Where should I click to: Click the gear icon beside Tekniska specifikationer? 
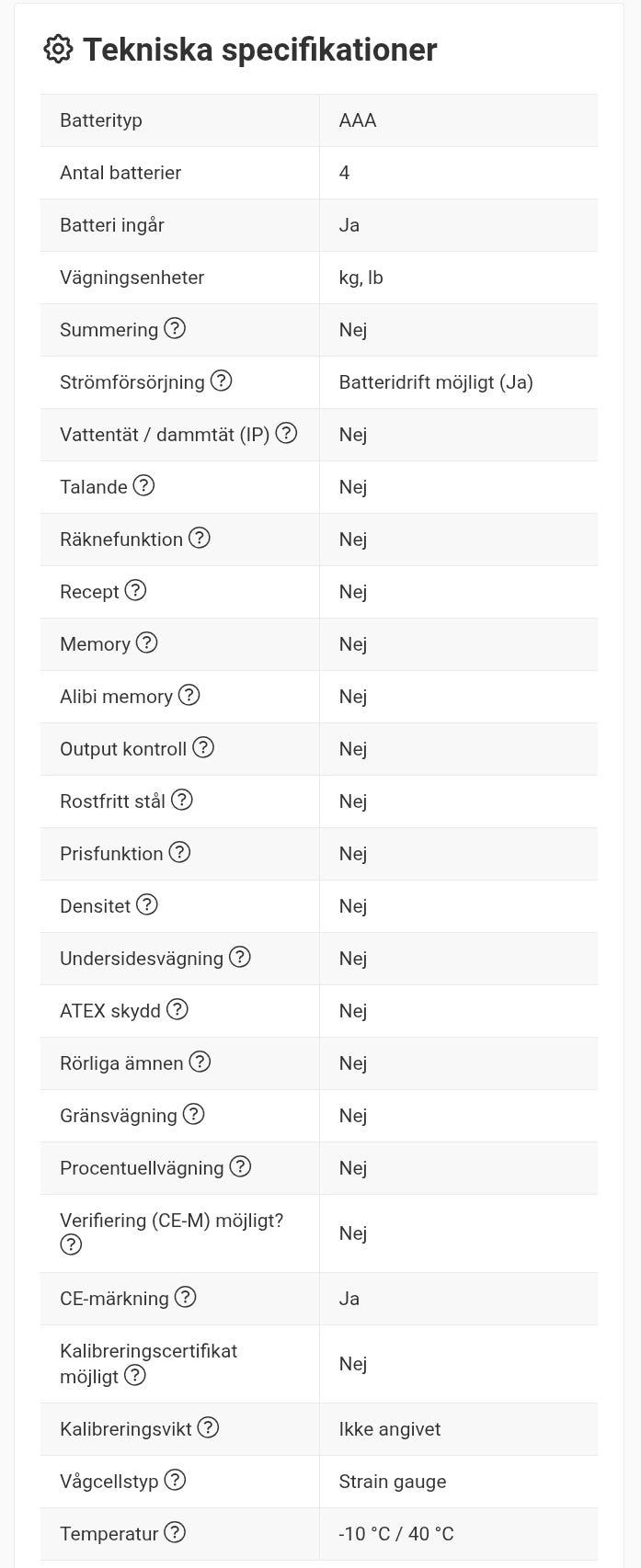point(58,50)
